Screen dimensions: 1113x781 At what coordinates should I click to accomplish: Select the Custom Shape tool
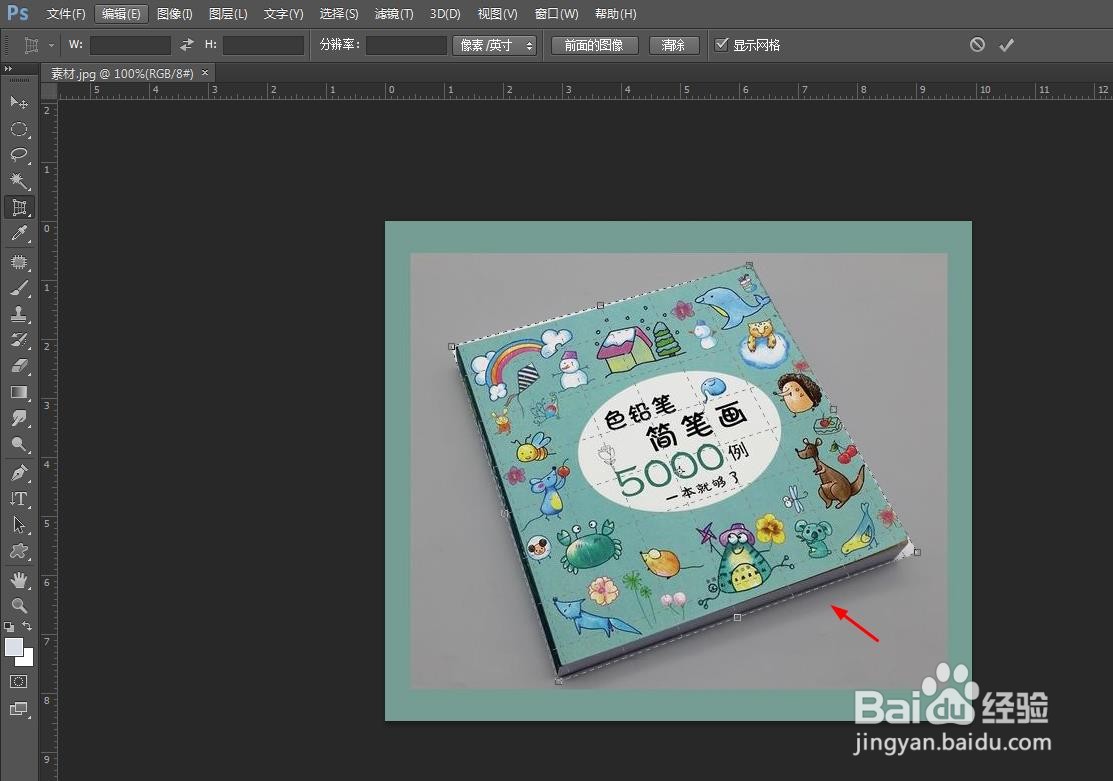pyautogui.click(x=19, y=551)
